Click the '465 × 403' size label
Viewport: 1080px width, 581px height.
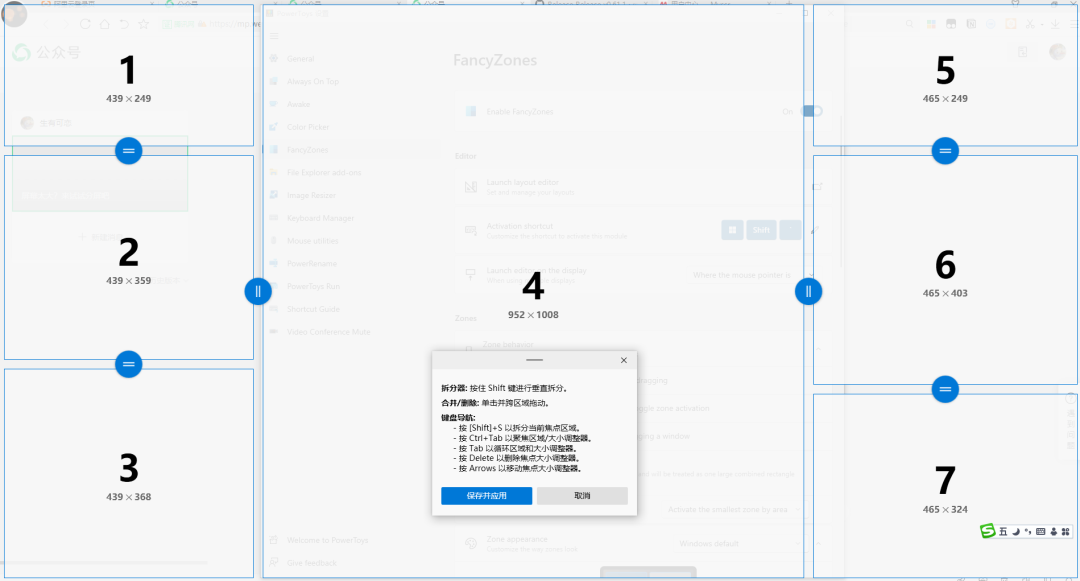[945, 293]
